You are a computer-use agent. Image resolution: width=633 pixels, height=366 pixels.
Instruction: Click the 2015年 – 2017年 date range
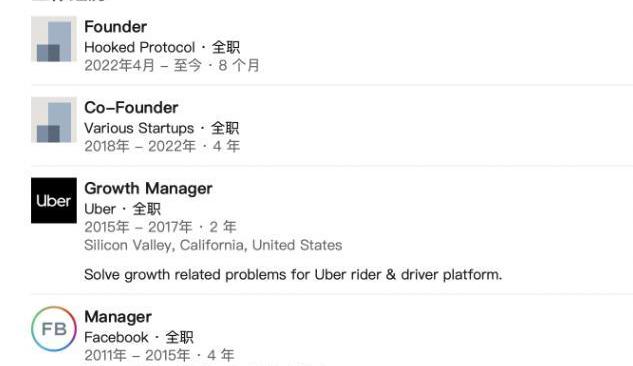(x=138, y=227)
